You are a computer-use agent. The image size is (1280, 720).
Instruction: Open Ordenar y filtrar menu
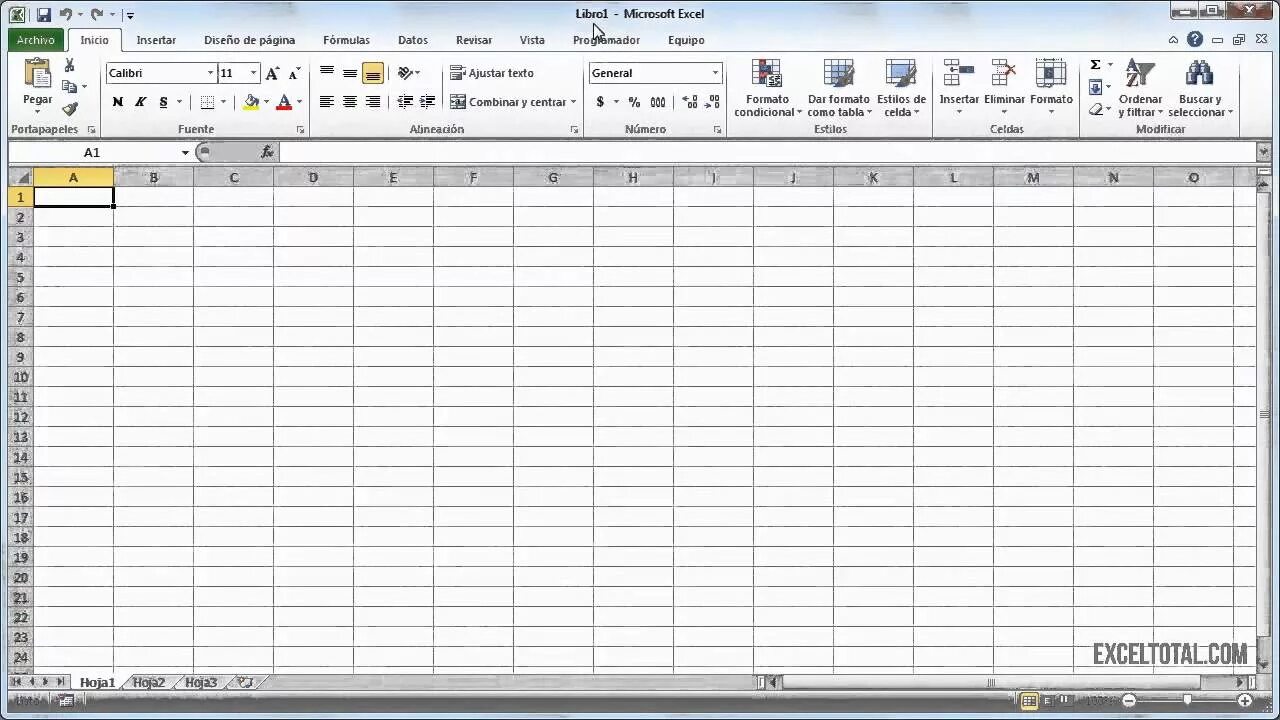[1140, 88]
